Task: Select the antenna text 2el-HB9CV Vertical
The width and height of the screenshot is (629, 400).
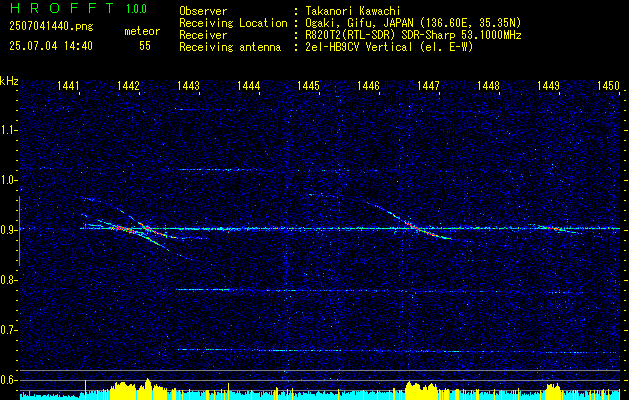Action: [x=359, y=47]
